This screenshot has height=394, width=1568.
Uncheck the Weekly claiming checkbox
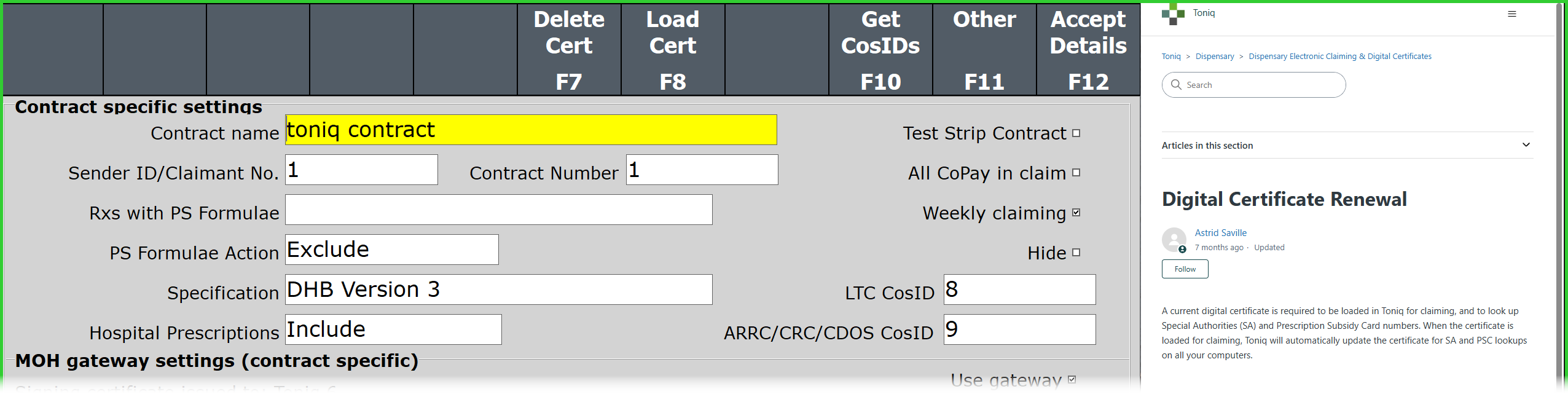point(1076,213)
